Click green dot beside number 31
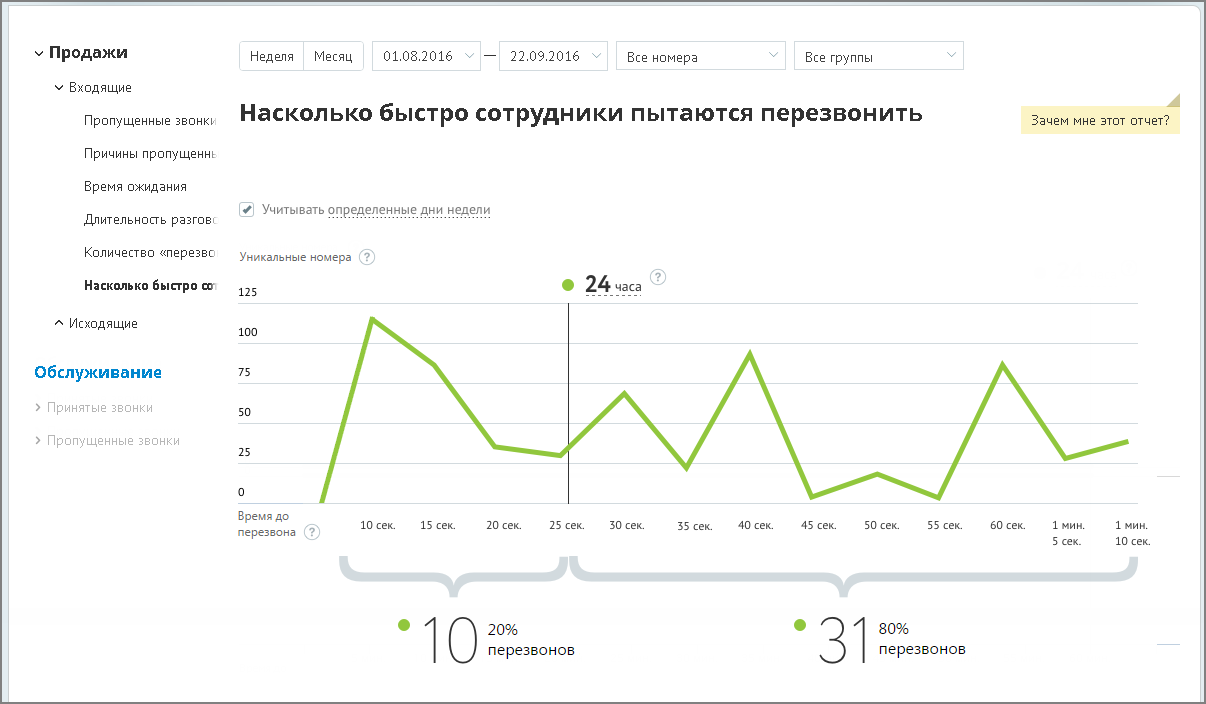Image resolution: width=1206 pixels, height=704 pixels. [800, 625]
